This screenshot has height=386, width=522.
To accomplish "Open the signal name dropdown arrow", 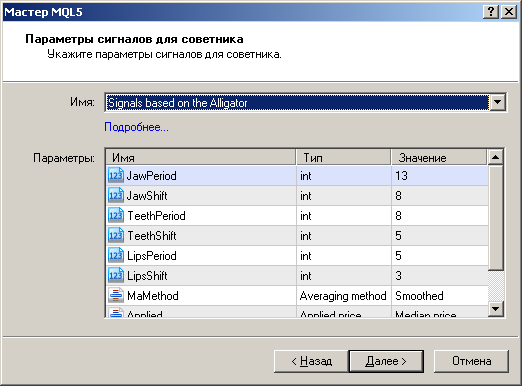I will pyautogui.click(x=497, y=102).
